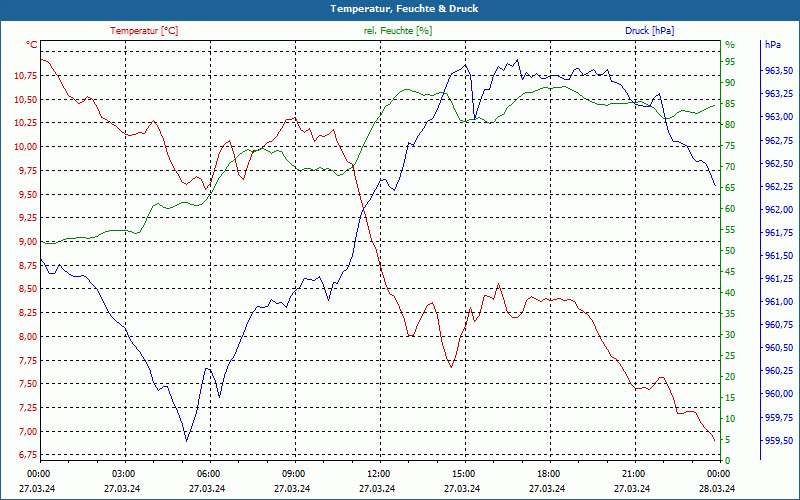Click '10,75' on the temperature axis
This screenshot has height=500, width=800.
26,76
